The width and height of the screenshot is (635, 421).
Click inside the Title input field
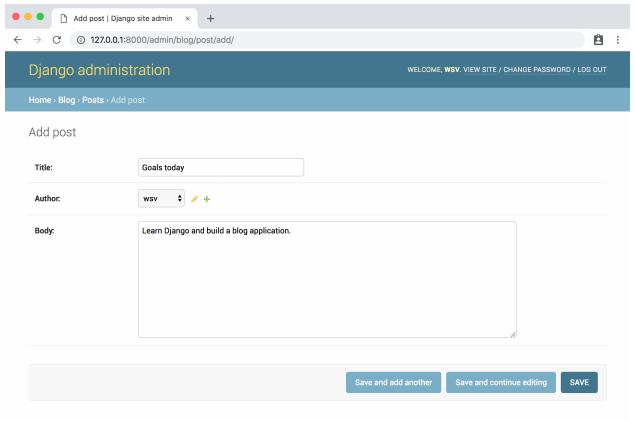[x=220, y=168]
